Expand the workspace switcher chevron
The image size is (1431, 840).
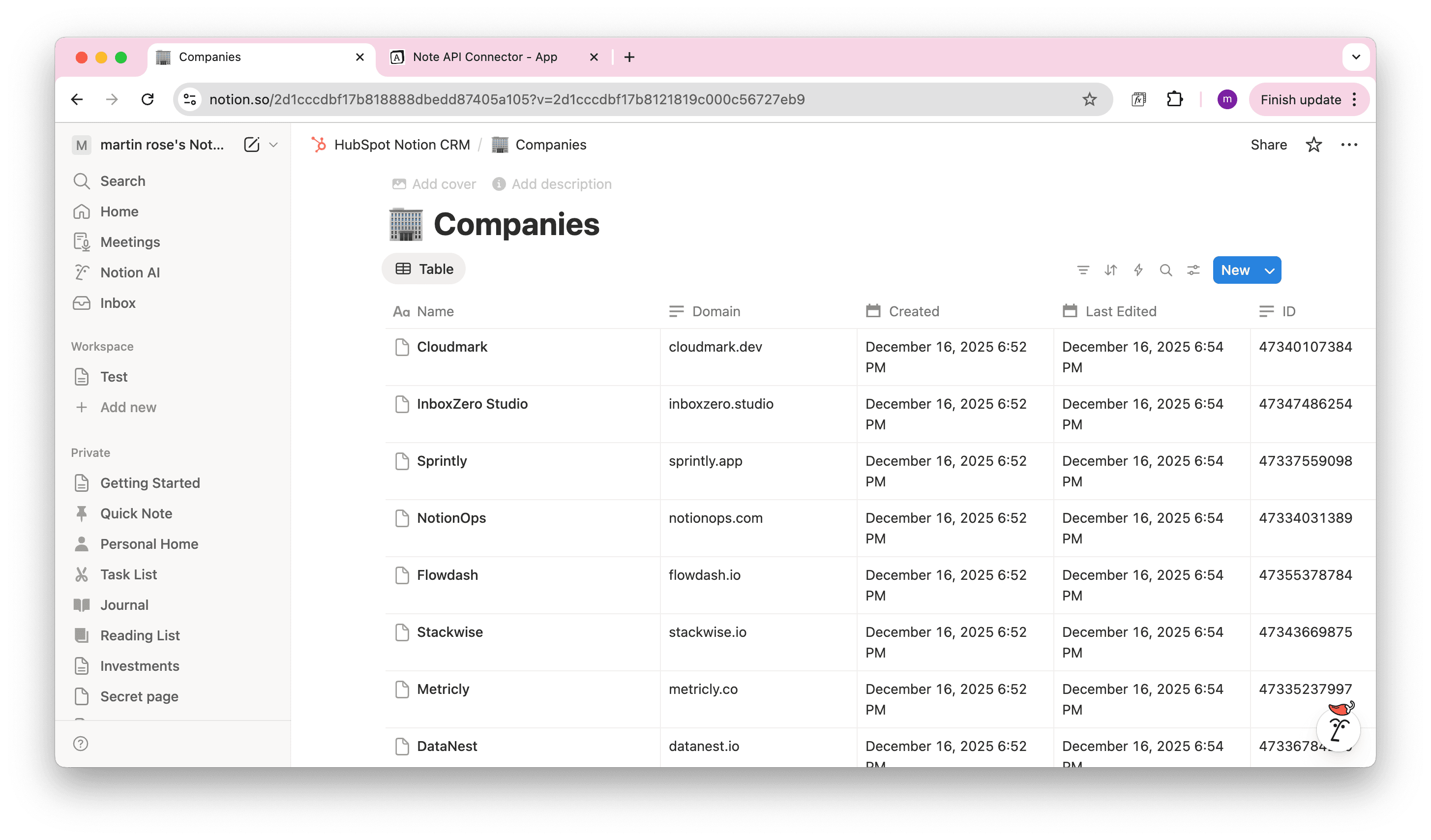[274, 144]
